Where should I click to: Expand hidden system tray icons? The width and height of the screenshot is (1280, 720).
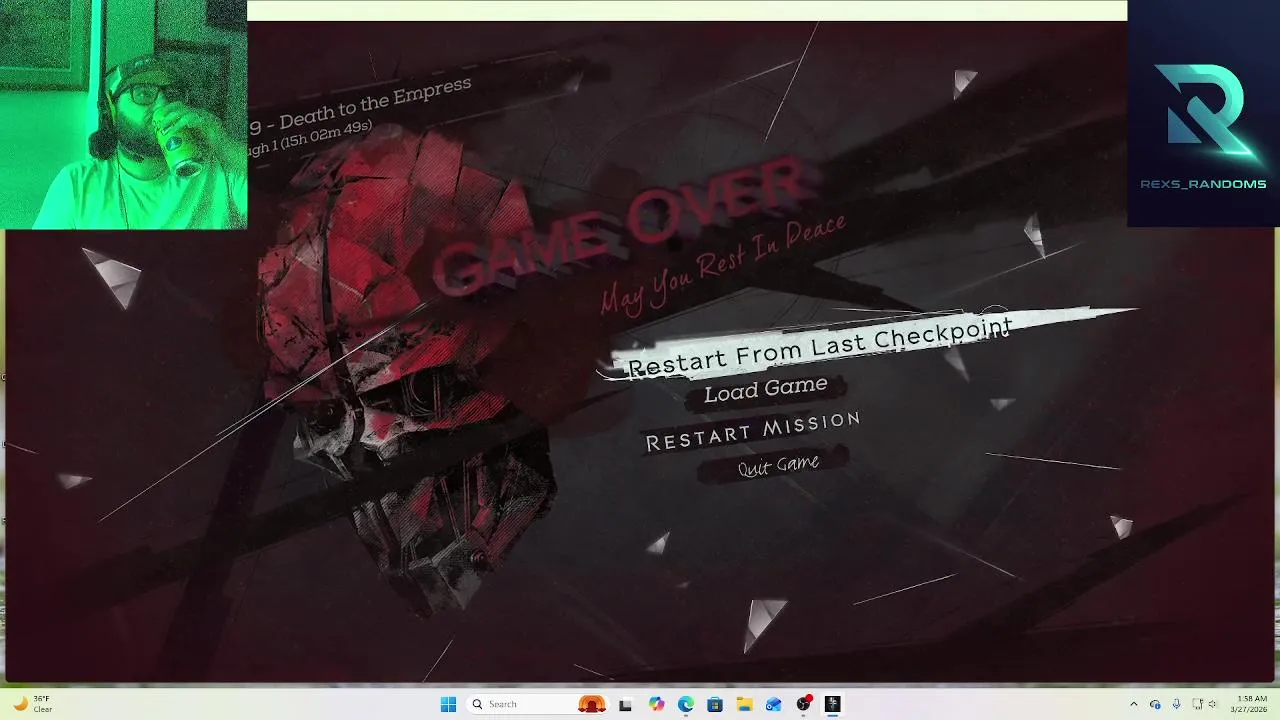(x=1133, y=704)
